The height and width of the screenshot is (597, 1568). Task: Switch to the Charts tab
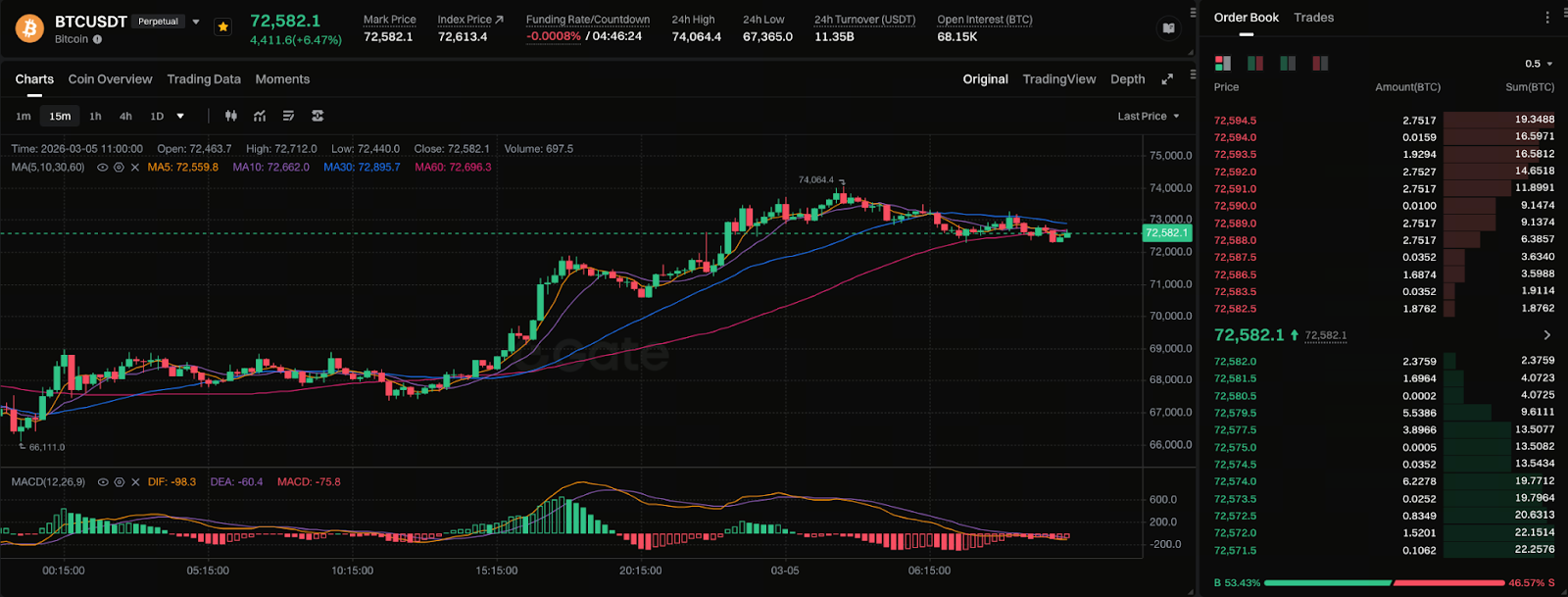pyautogui.click(x=34, y=79)
